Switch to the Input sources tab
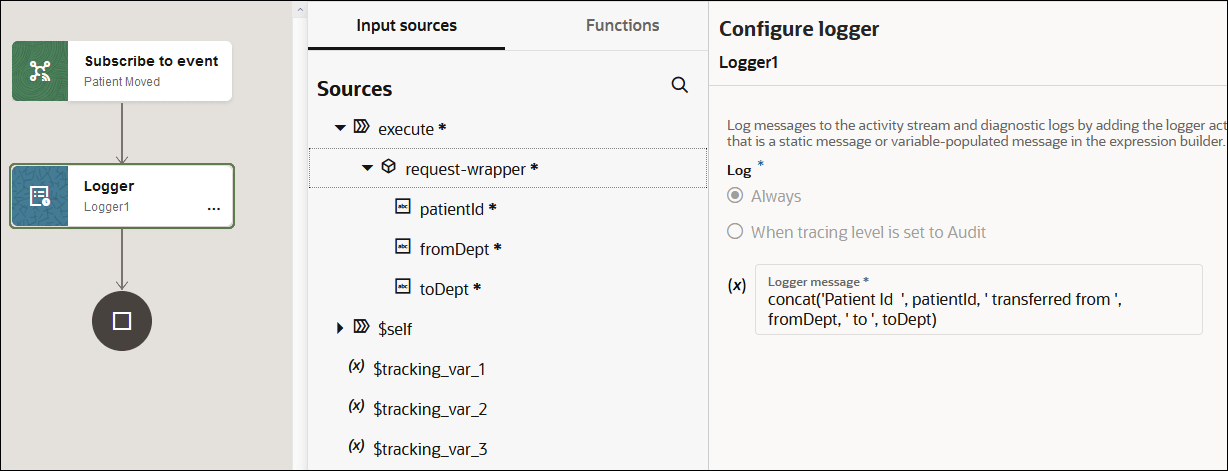Screen dimensions: 1228x471 click(406, 25)
